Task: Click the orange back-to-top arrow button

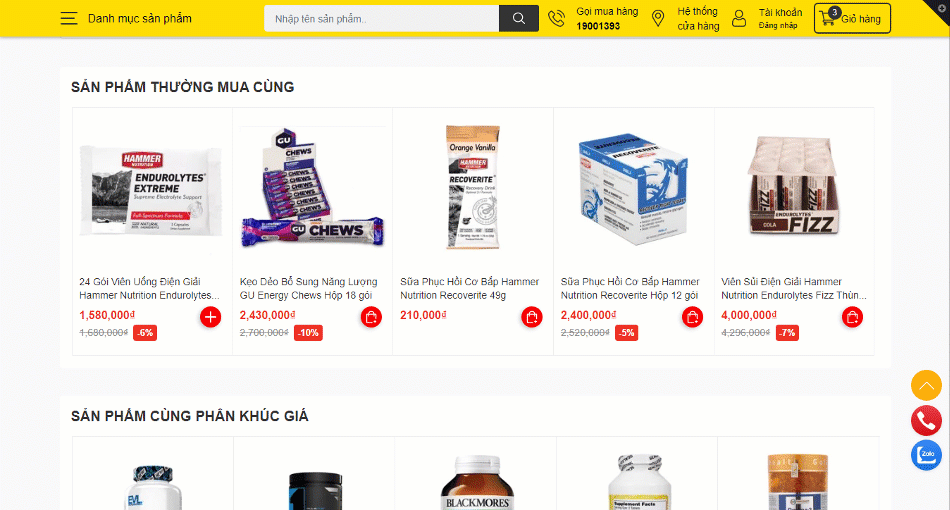Action: [926, 385]
